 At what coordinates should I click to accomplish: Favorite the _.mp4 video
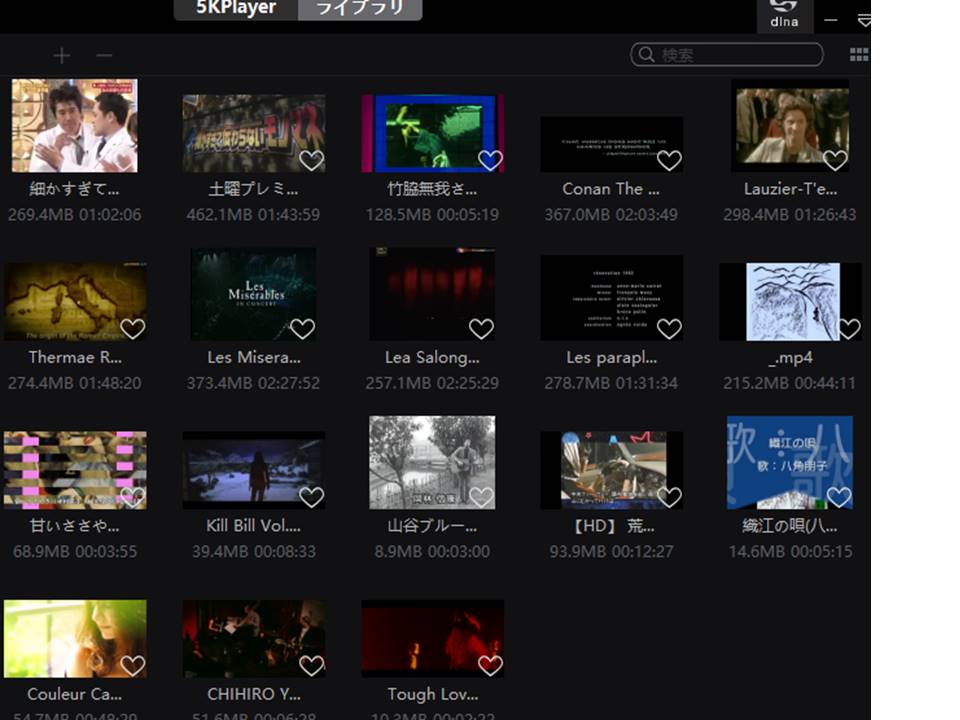coord(849,329)
